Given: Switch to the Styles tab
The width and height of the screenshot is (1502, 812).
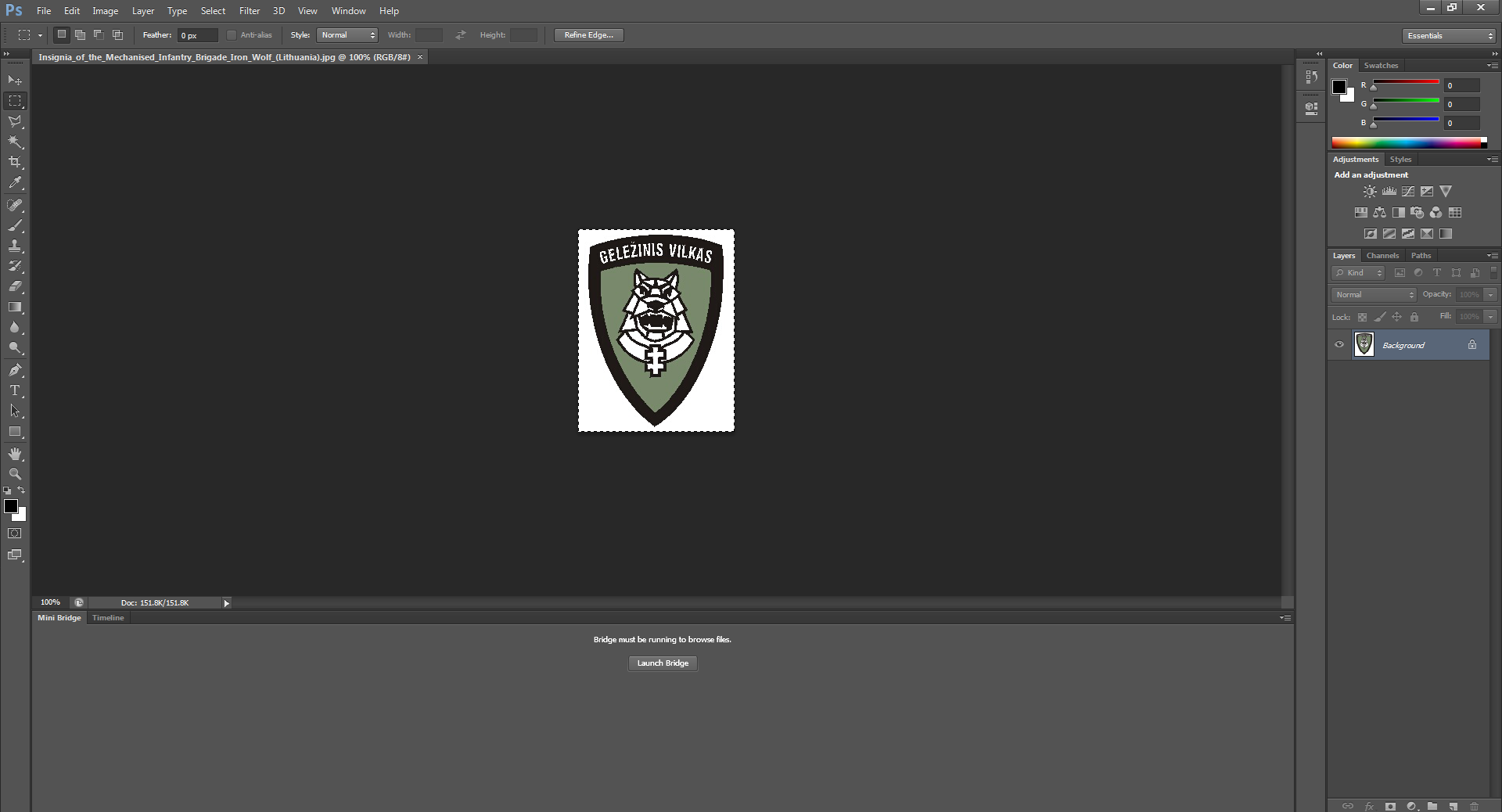Looking at the screenshot, I should 1400,160.
